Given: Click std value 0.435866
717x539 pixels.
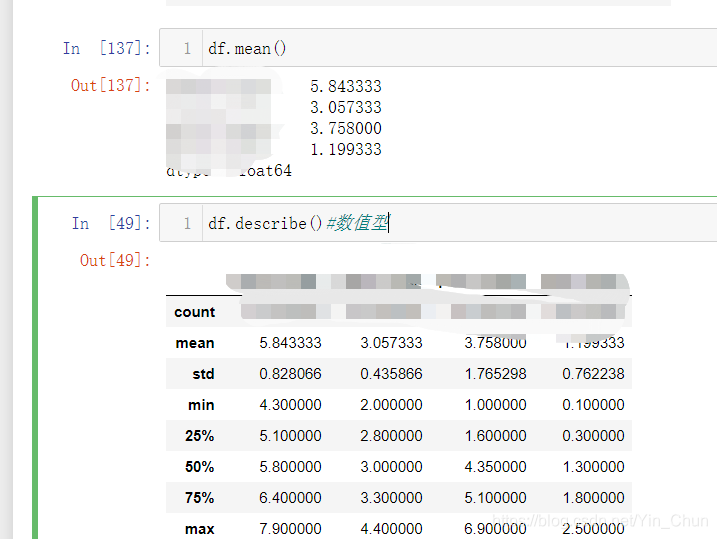Looking at the screenshot, I should 391,374.
